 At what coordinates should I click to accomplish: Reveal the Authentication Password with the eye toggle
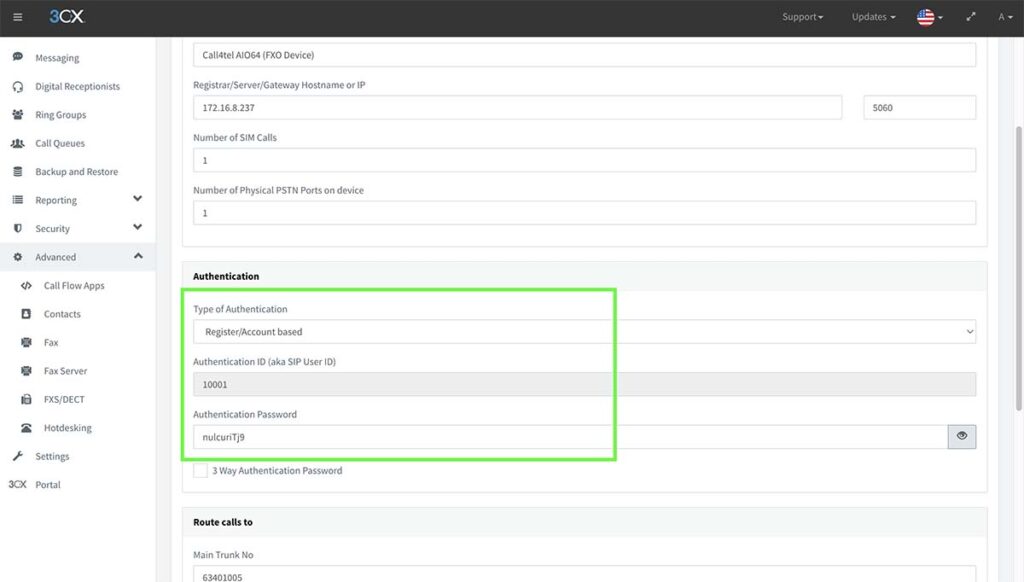pyautogui.click(x=962, y=437)
